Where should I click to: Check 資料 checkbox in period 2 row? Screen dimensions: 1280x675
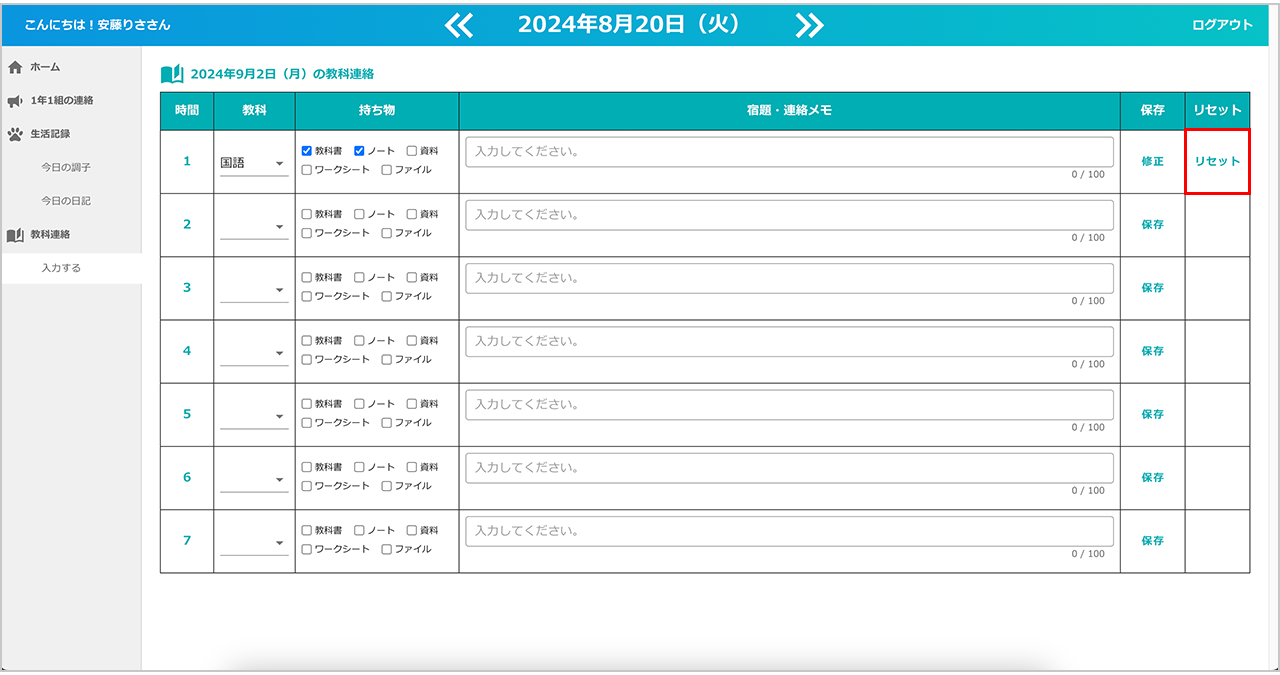[412, 214]
